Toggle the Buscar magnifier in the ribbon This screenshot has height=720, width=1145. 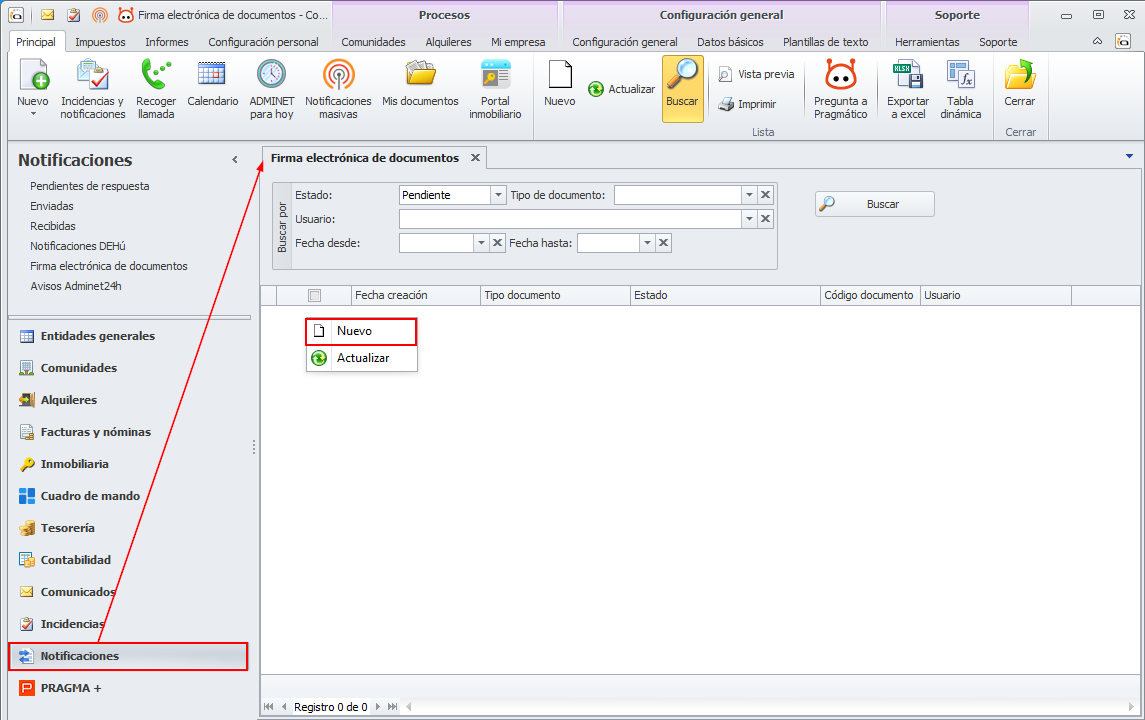pyautogui.click(x=682, y=88)
